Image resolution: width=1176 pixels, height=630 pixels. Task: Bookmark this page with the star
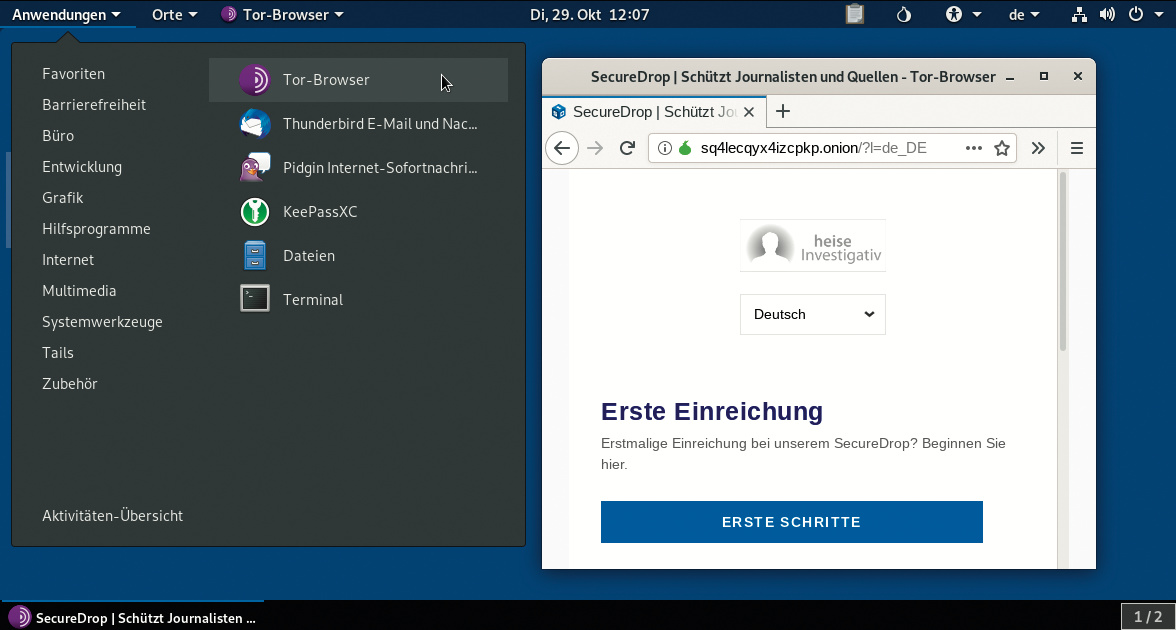click(1002, 148)
